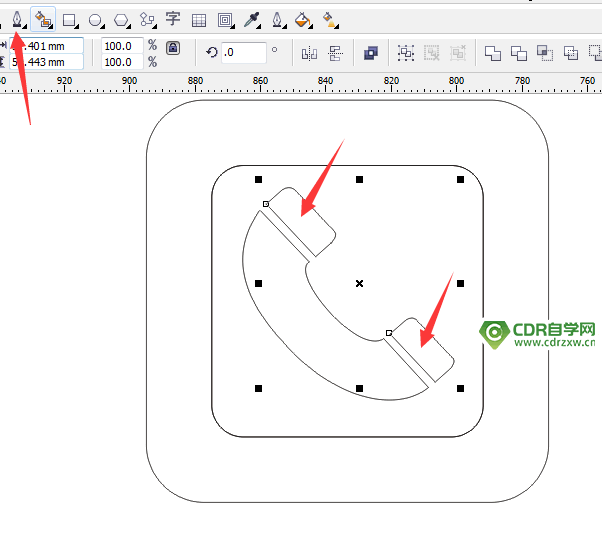The image size is (602, 541).
Task: Toggle the lock ratio padlock
Action: point(173,48)
